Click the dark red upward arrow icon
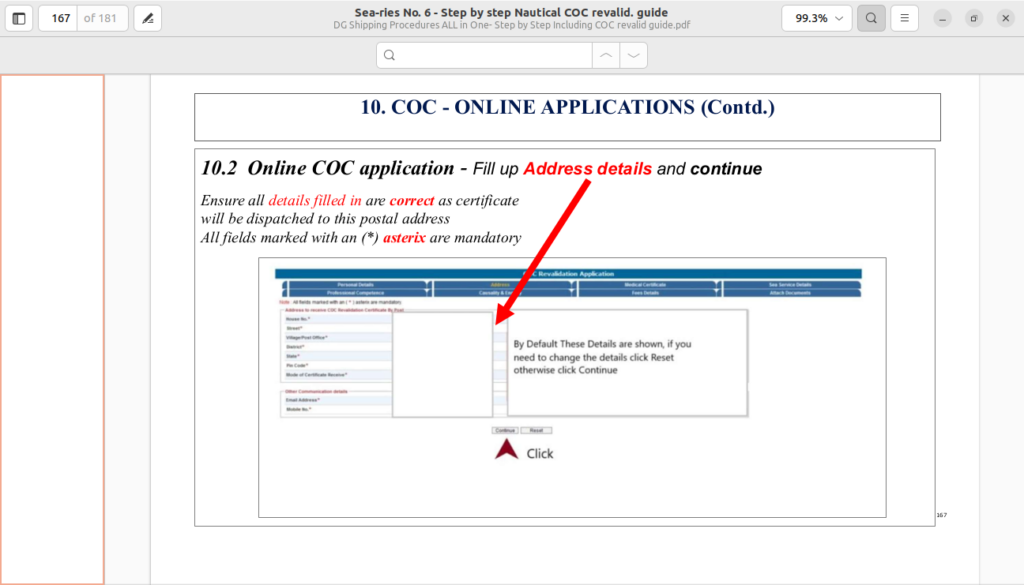 507,450
